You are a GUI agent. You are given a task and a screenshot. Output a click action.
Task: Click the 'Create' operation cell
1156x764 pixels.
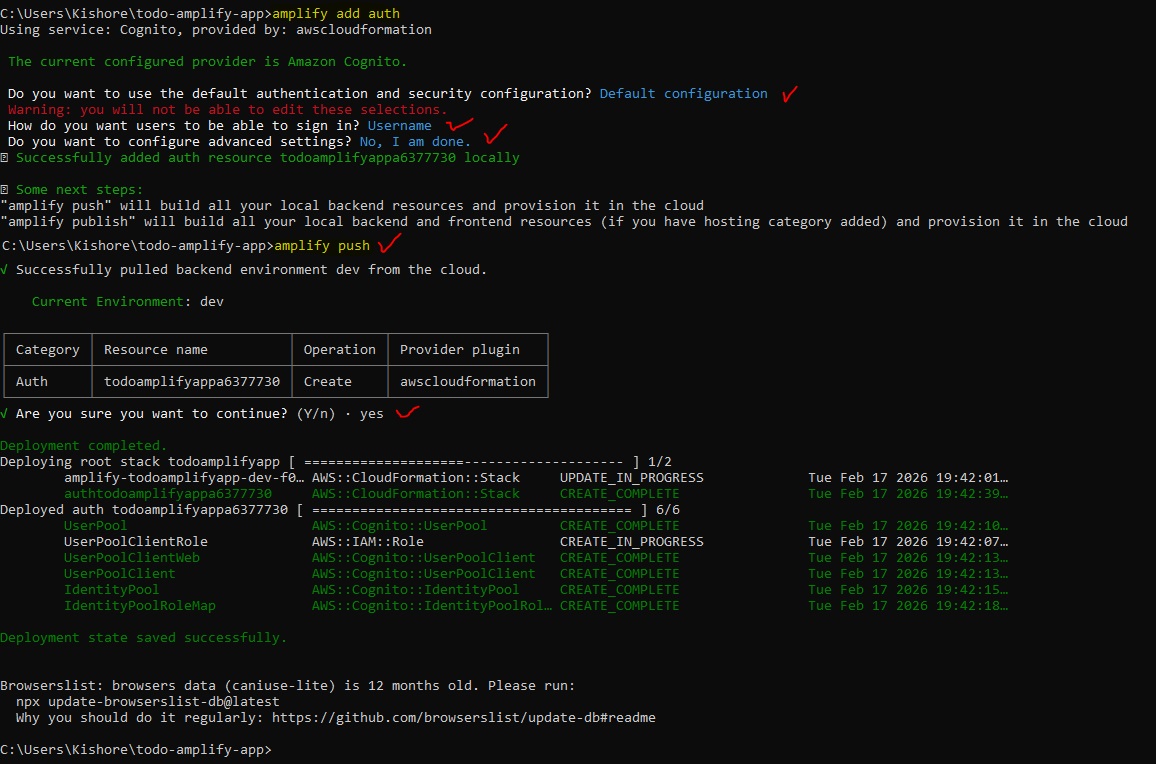(328, 382)
